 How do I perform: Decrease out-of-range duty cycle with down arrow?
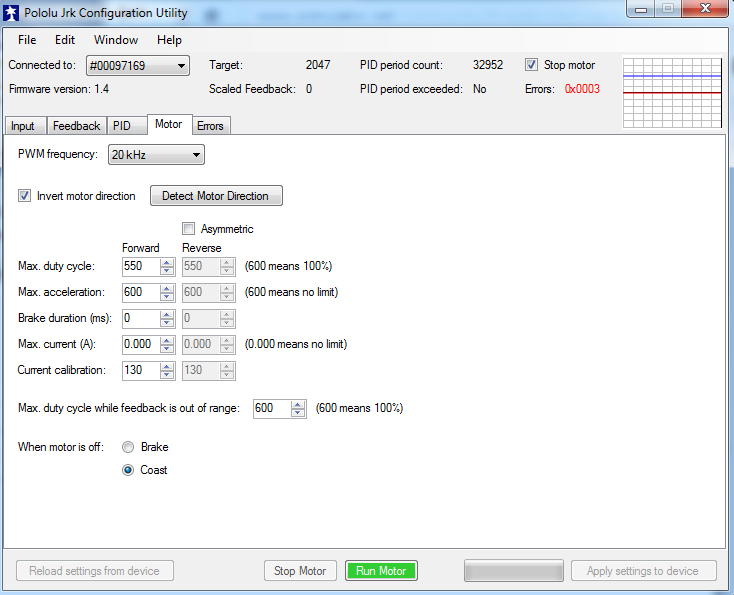298,413
